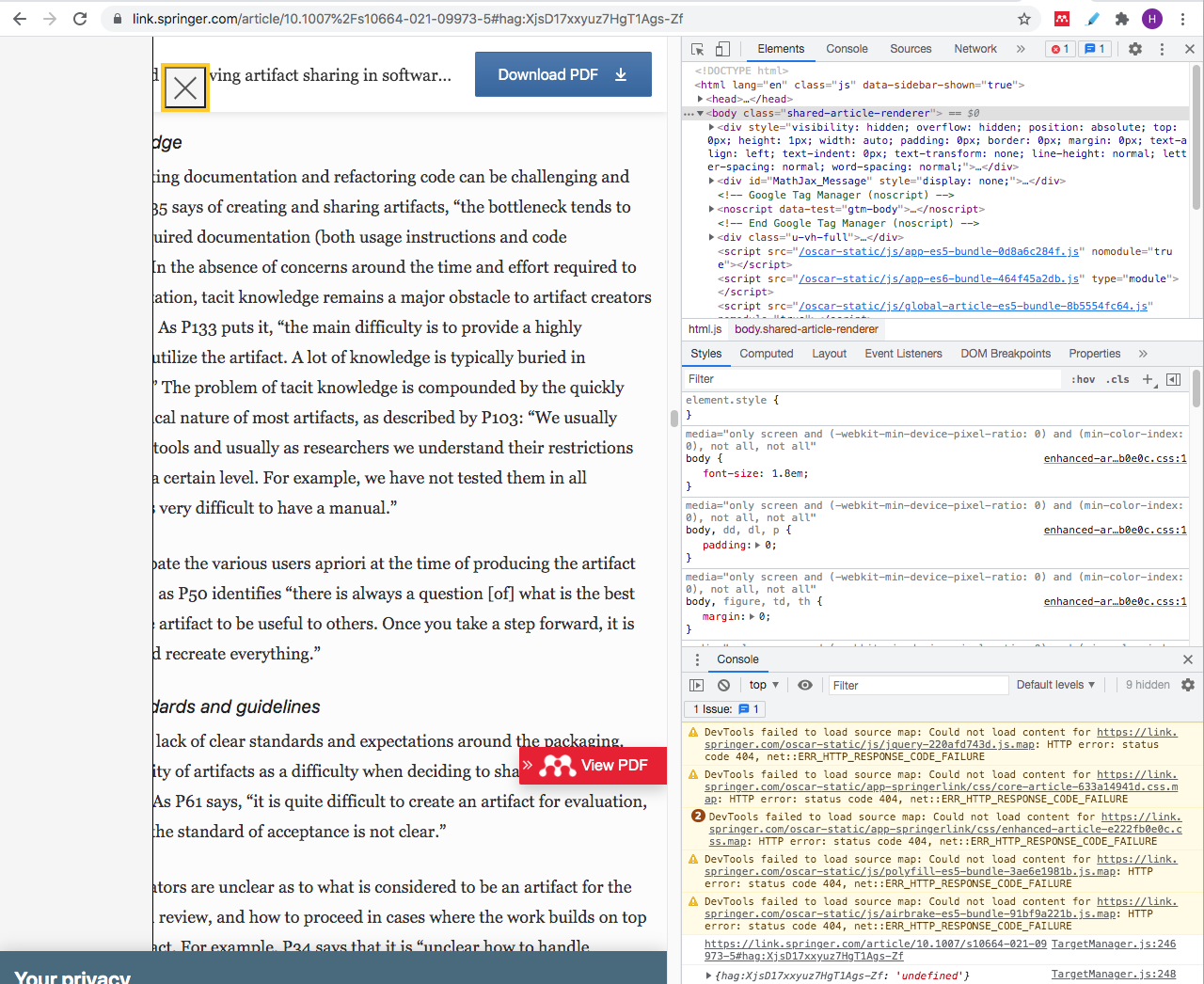The image size is (1204, 984).
Task: Create a live expression with the eye icon
Action: click(x=805, y=685)
